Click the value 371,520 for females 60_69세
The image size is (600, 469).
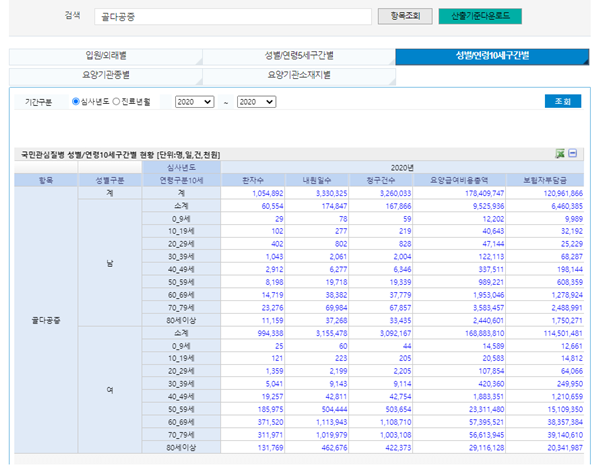(x=271, y=422)
